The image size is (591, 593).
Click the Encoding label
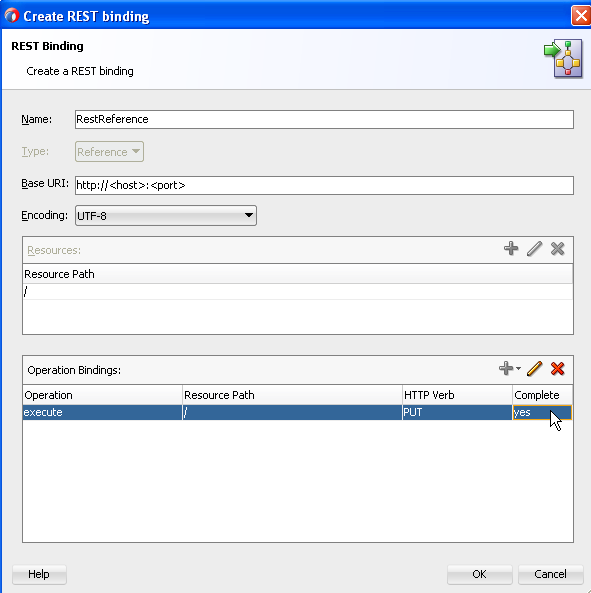[45, 216]
